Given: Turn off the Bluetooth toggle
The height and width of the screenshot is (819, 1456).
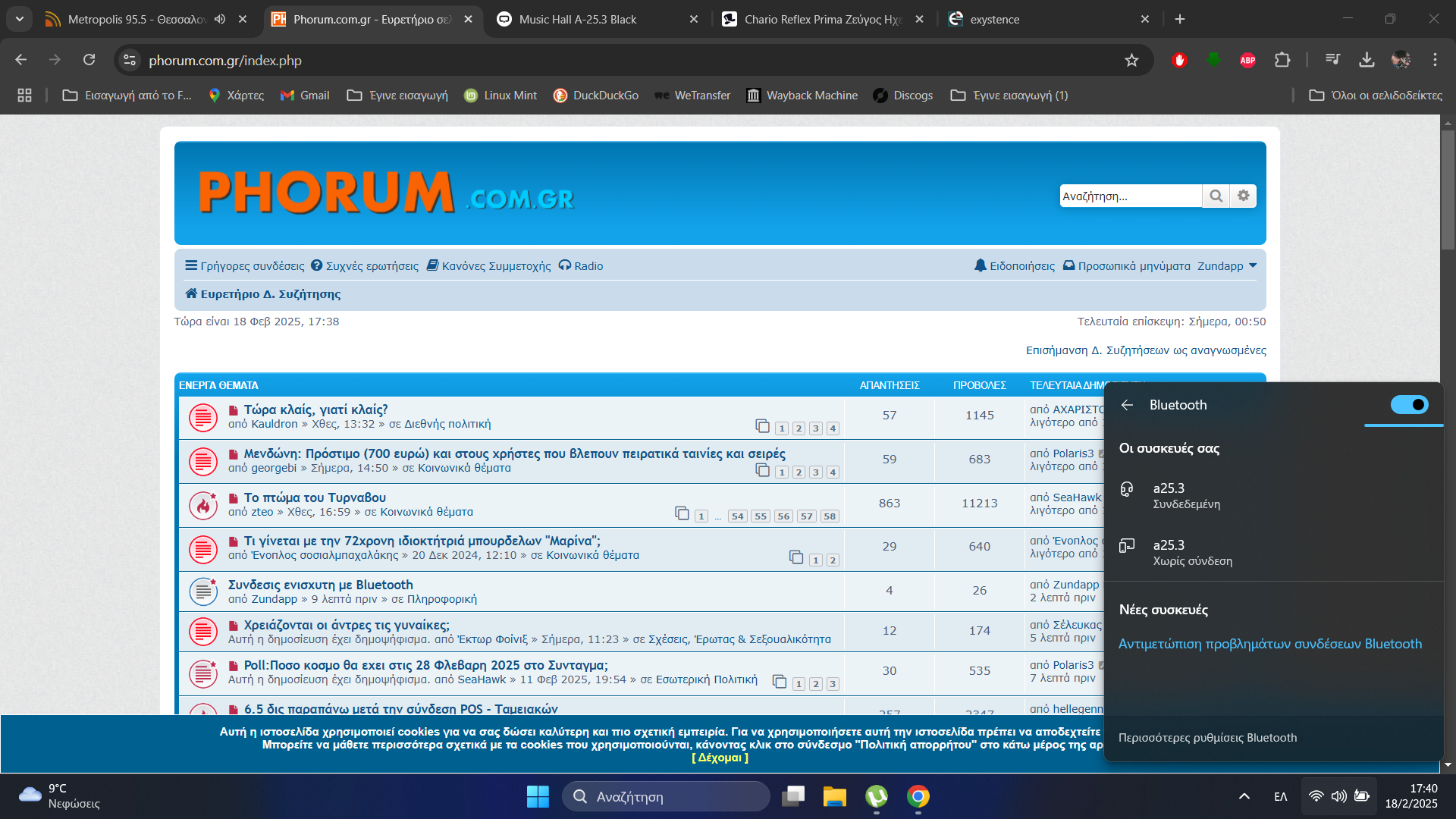Looking at the screenshot, I should pos(1409,405).
